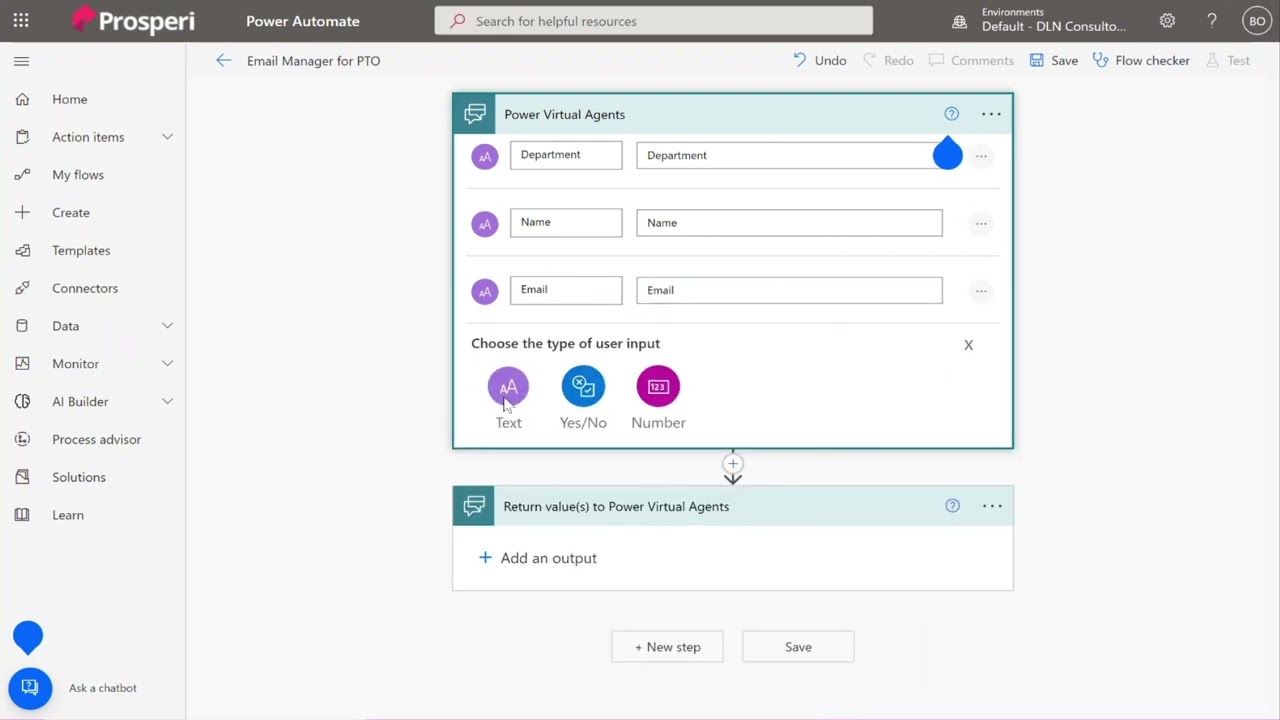1280x720 pixels.
Task: Click the Power Automate app name
Action: click(303, 21)
